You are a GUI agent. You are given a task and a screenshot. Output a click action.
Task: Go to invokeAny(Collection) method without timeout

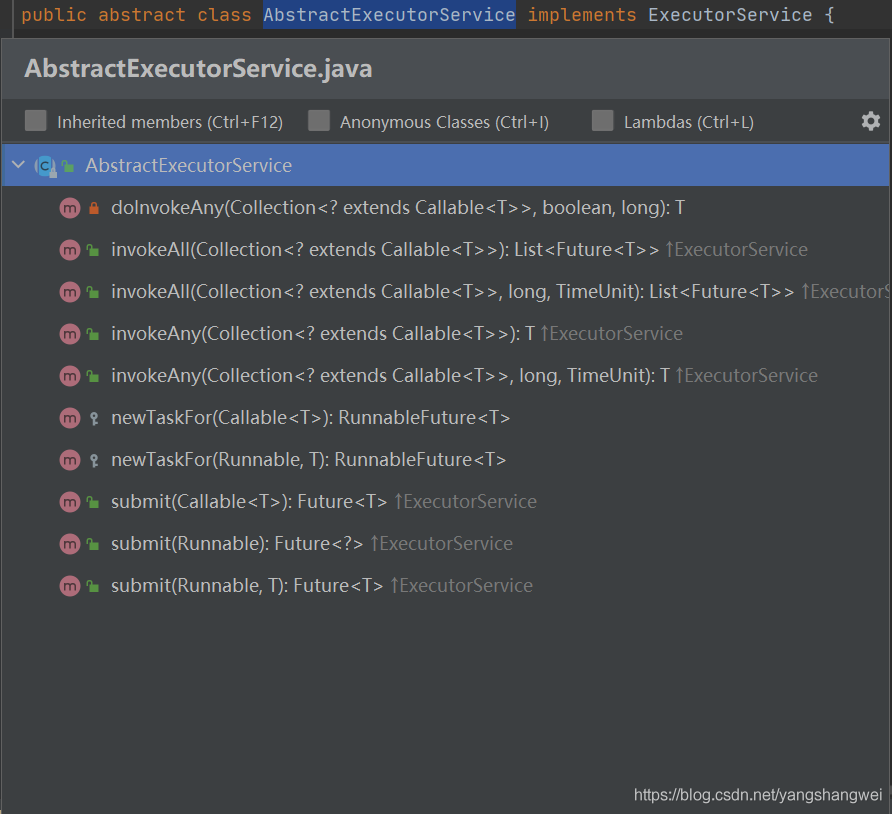(x=322, y=334)
